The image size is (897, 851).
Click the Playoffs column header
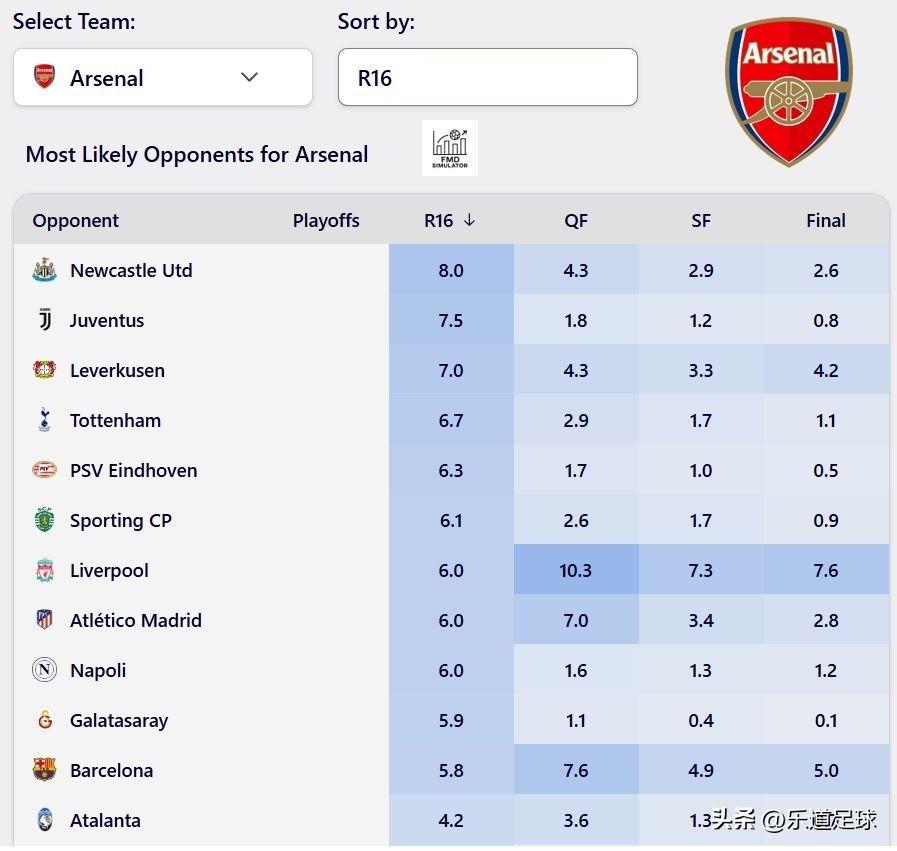click(326, 221)
